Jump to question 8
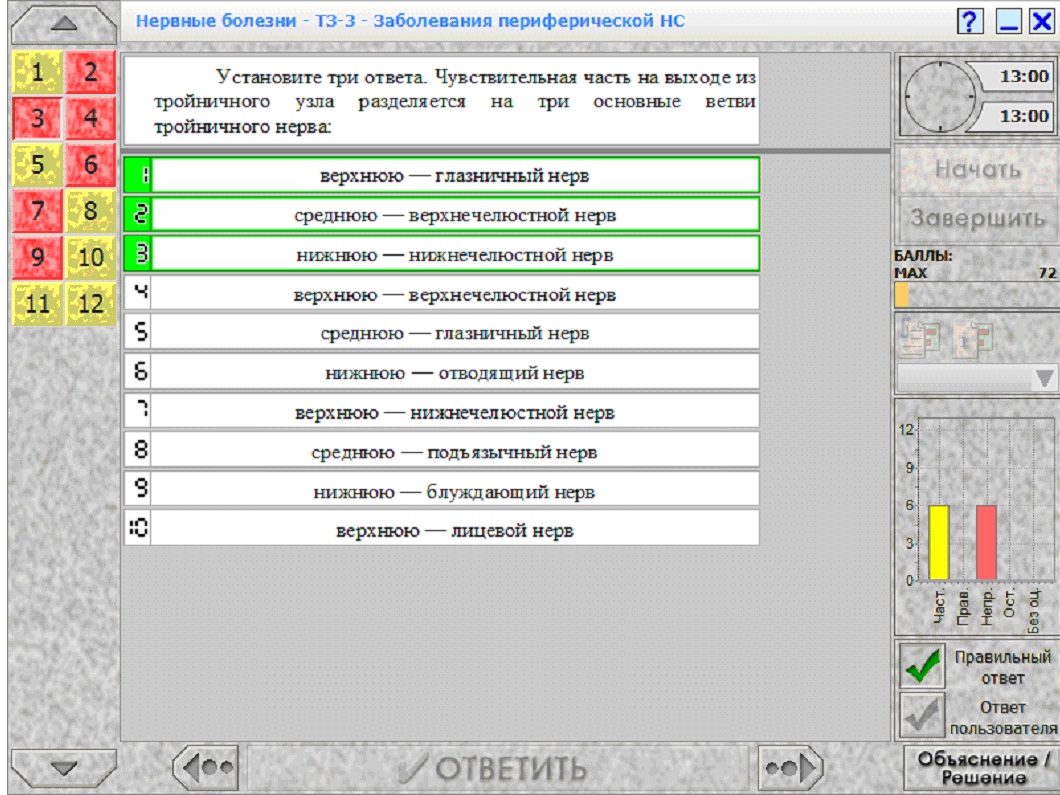Image resolution: width=1060 pixels, height=795 pixels. 91,211
